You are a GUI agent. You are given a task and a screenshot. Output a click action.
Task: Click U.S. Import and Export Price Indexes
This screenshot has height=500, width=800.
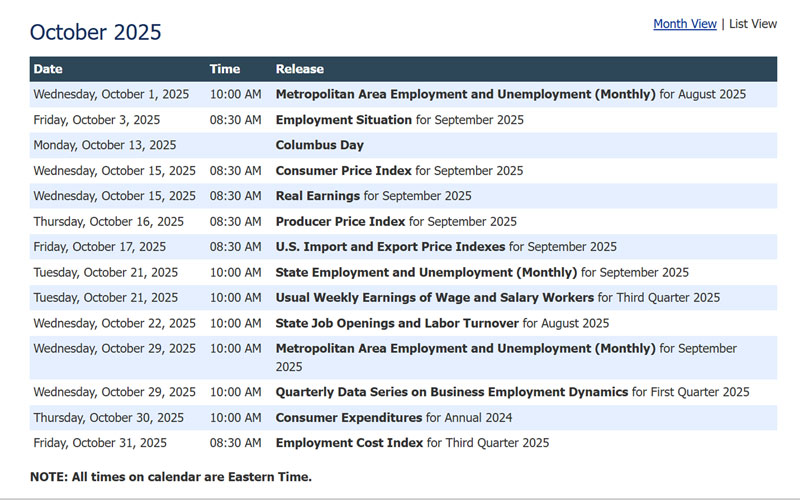point(390,247)
